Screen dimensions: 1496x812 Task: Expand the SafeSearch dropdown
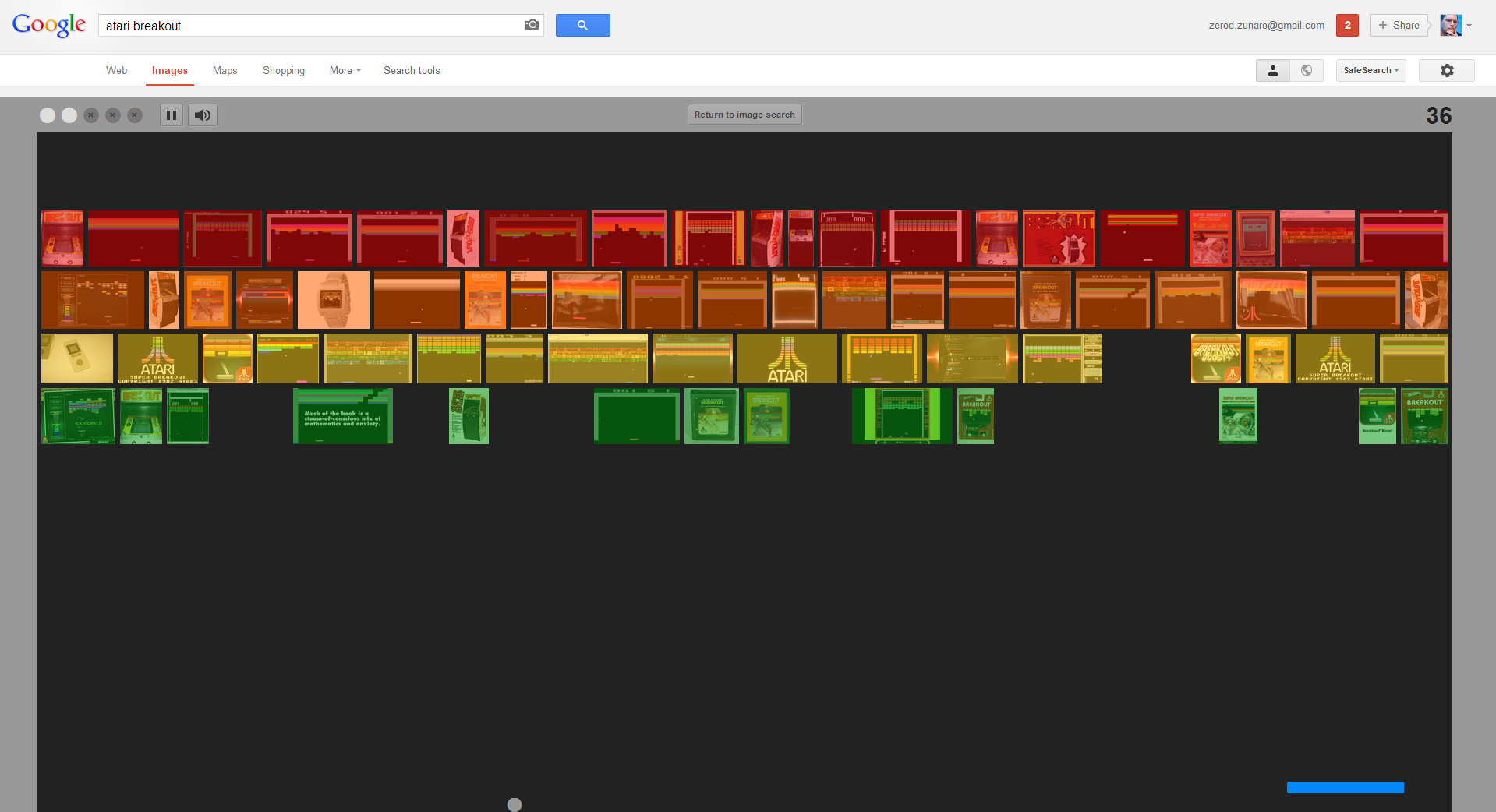tap(1370, 70)
